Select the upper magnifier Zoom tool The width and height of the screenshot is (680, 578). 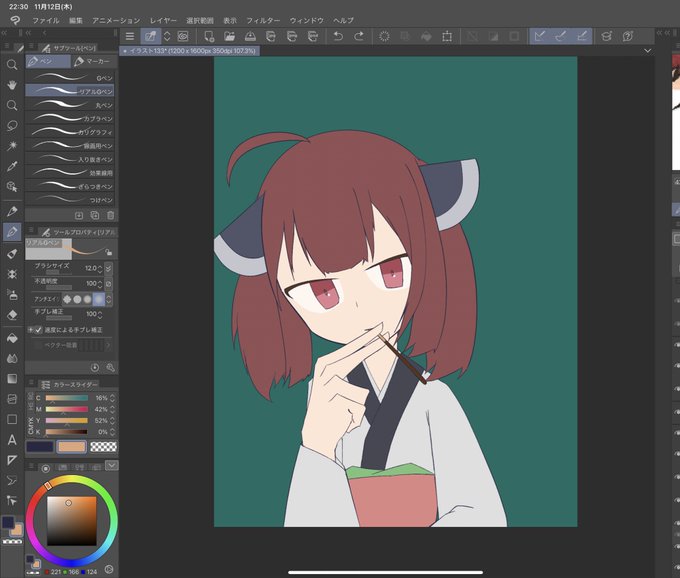[12, 65]
